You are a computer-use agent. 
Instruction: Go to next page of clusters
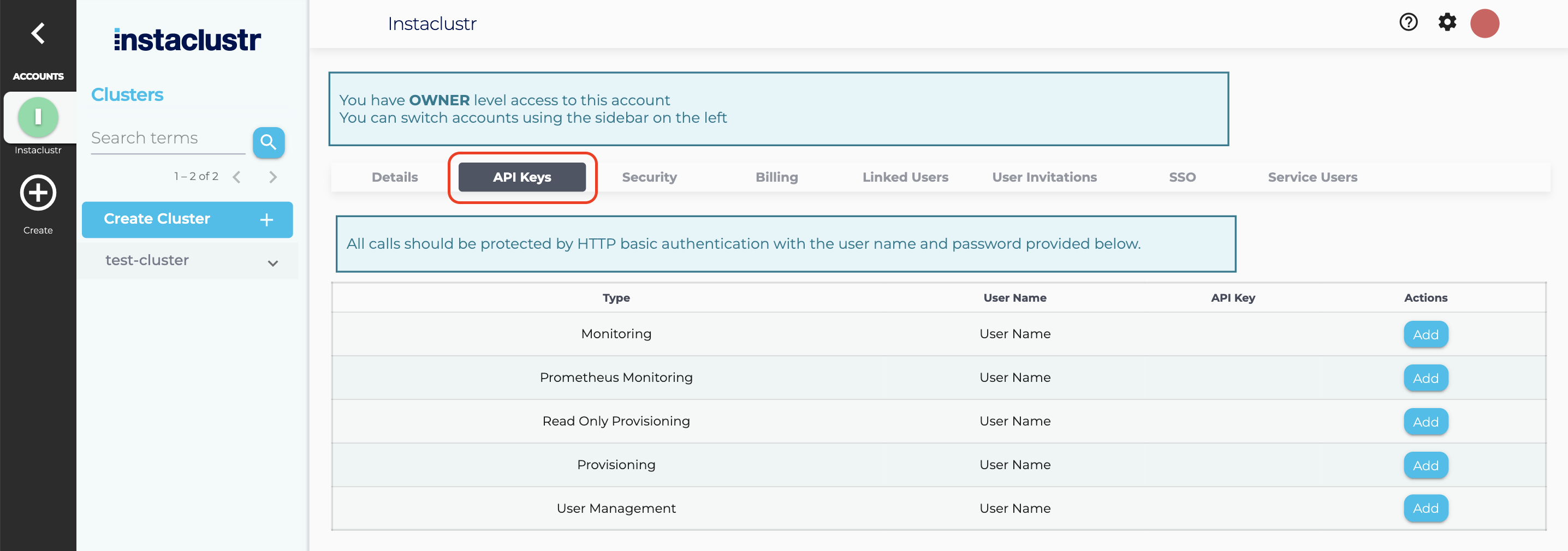tap(274, 176)
